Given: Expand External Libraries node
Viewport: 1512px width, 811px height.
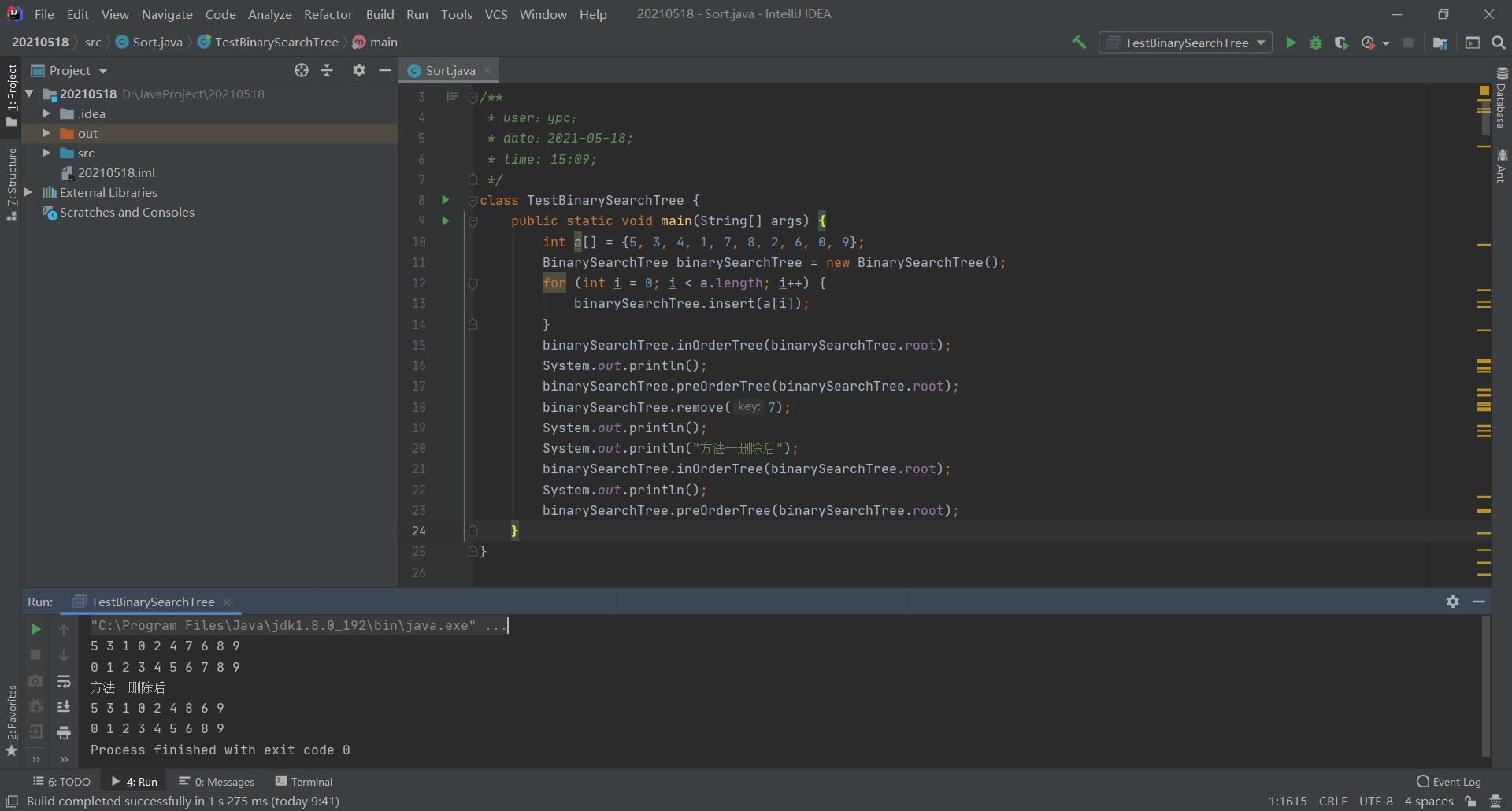Looking at the screenshot, I should (29, 192).
